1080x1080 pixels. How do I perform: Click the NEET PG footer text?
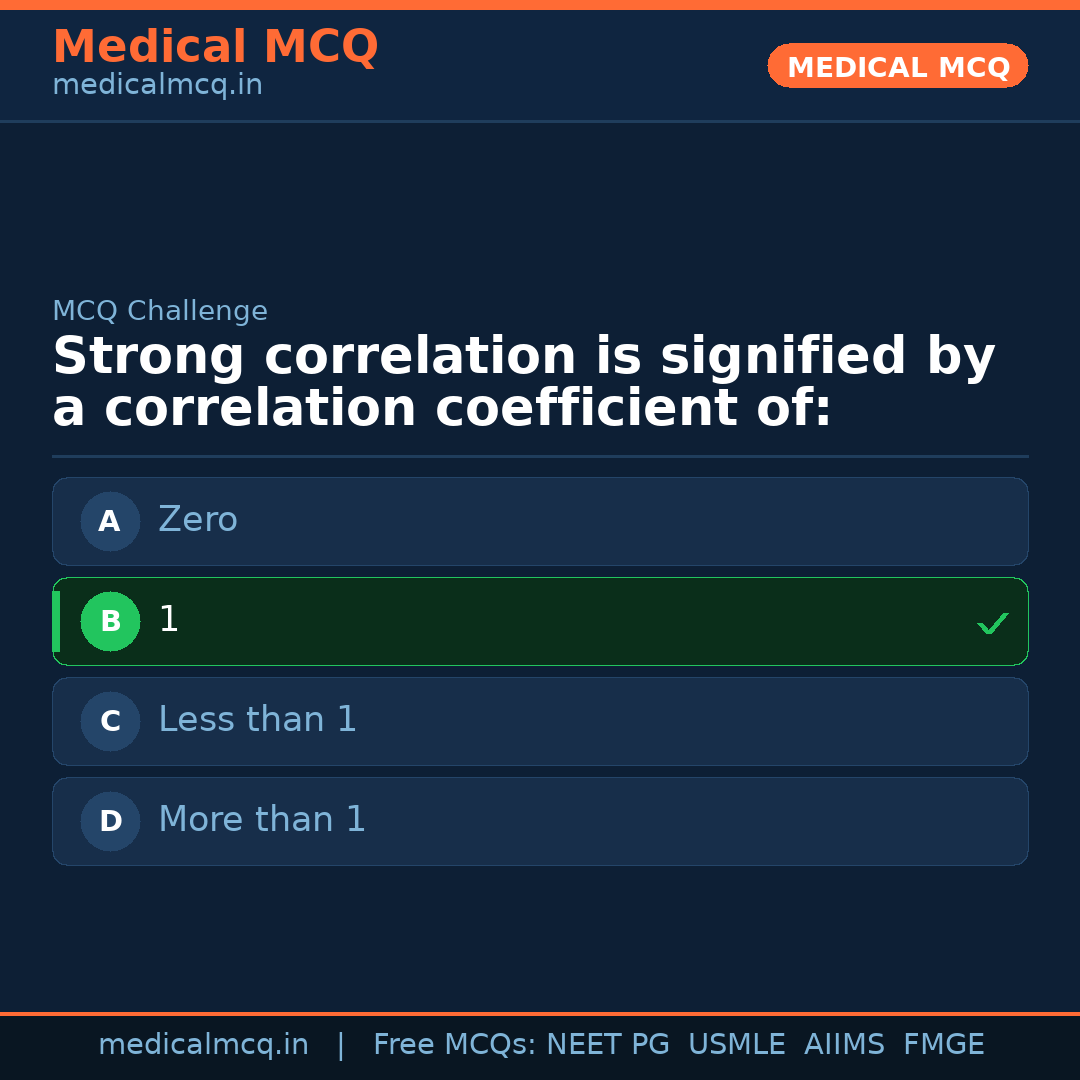pyautogui.click(x=608, y=1045)
